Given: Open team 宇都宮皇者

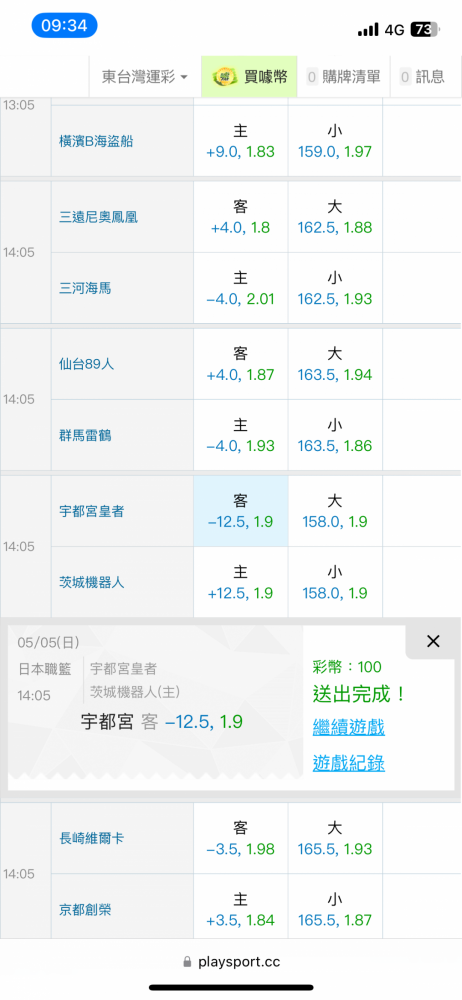Looking at the screenshot, I should pyautogui.click(x=96, y=511).
